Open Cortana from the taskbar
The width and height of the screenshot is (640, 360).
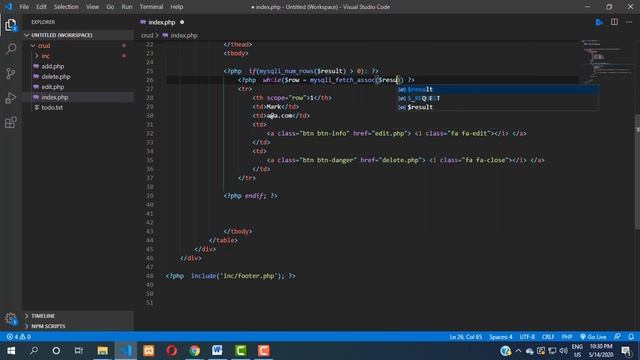tap(56, 351)
